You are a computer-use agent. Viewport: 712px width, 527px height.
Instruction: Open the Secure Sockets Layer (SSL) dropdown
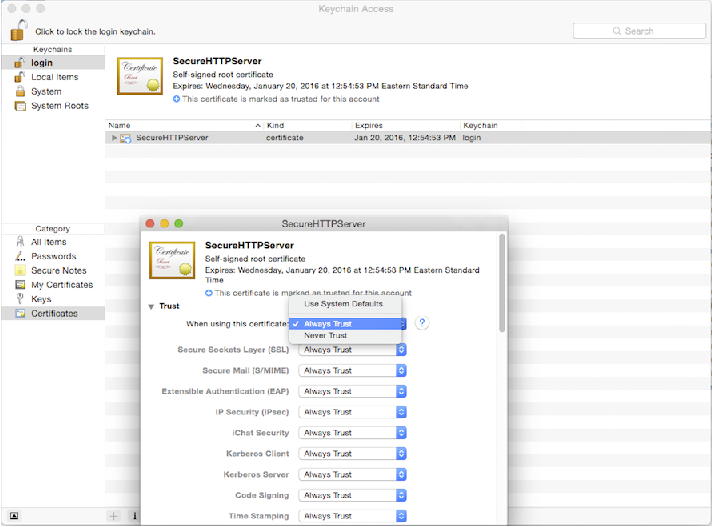[353, 350]
